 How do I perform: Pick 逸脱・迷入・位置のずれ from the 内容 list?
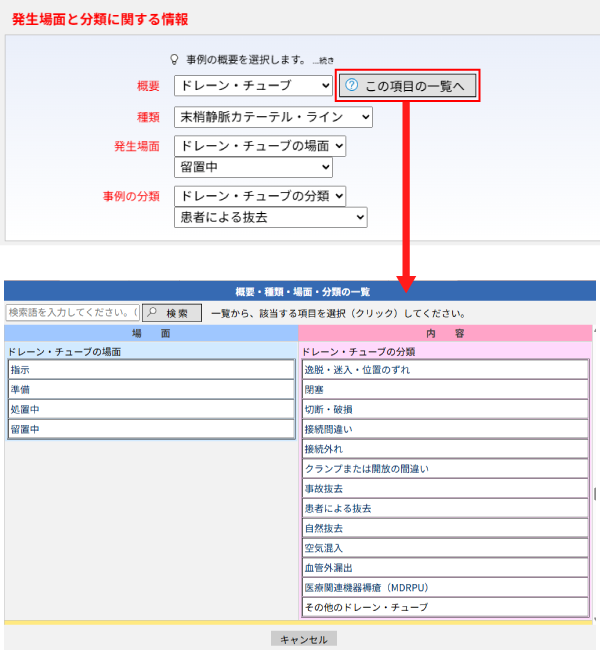tap(445, 370)
